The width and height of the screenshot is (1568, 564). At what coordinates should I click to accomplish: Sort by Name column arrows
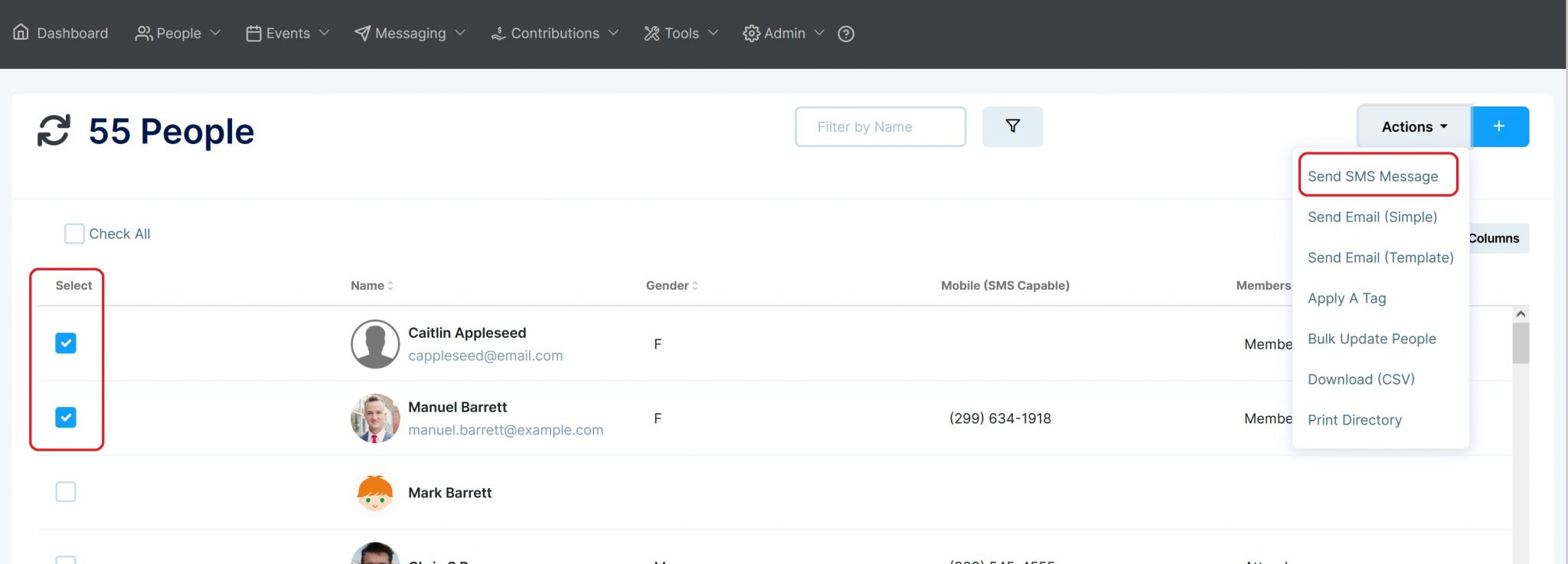[x=390, y=286]
